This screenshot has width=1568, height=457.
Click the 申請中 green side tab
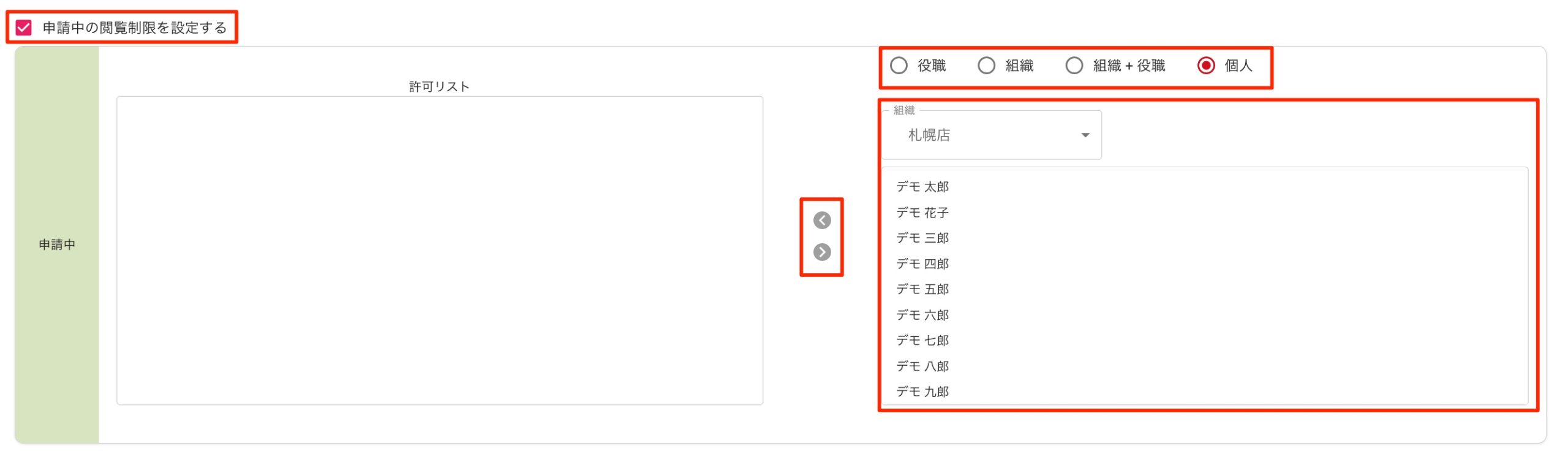coord(57,244)
